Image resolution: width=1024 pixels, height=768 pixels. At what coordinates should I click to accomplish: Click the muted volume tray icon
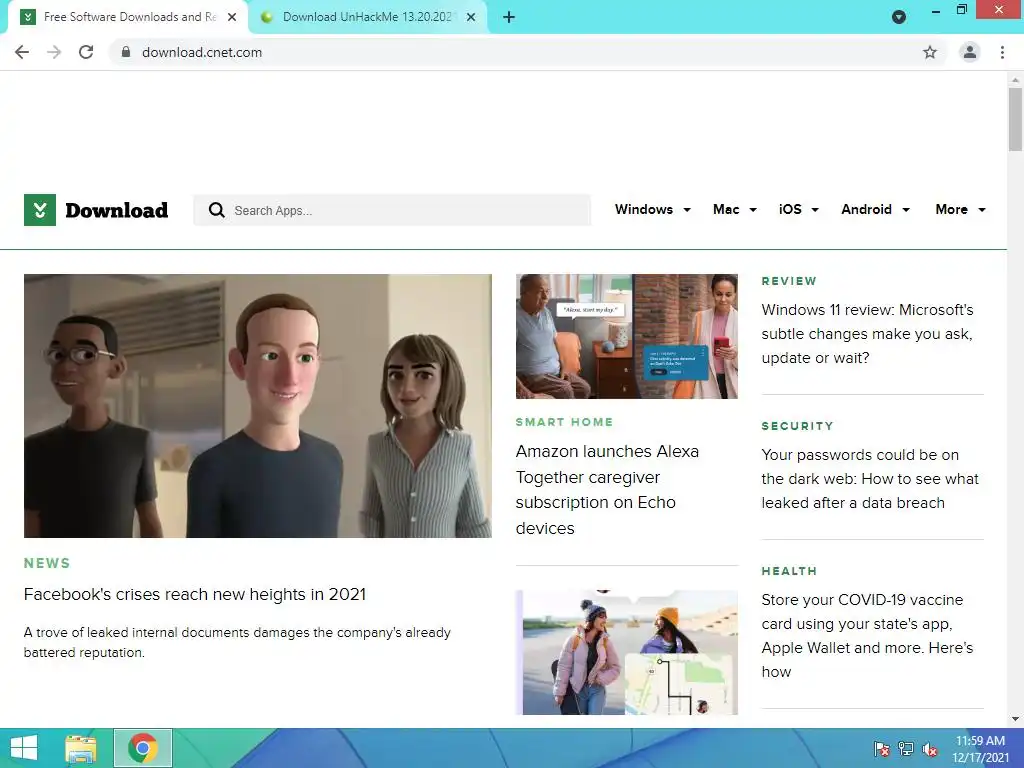tap(930, 749)
